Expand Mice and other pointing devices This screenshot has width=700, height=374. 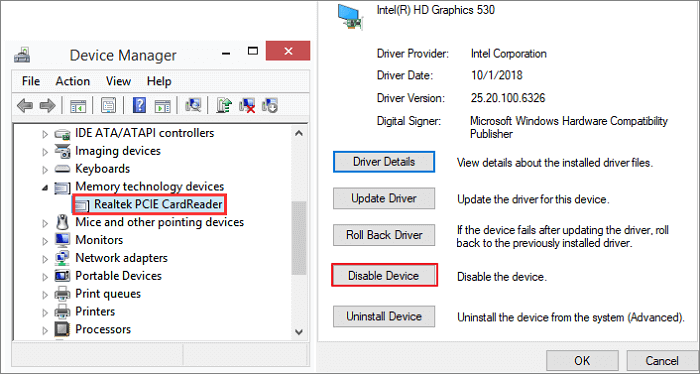coord(45,223)
